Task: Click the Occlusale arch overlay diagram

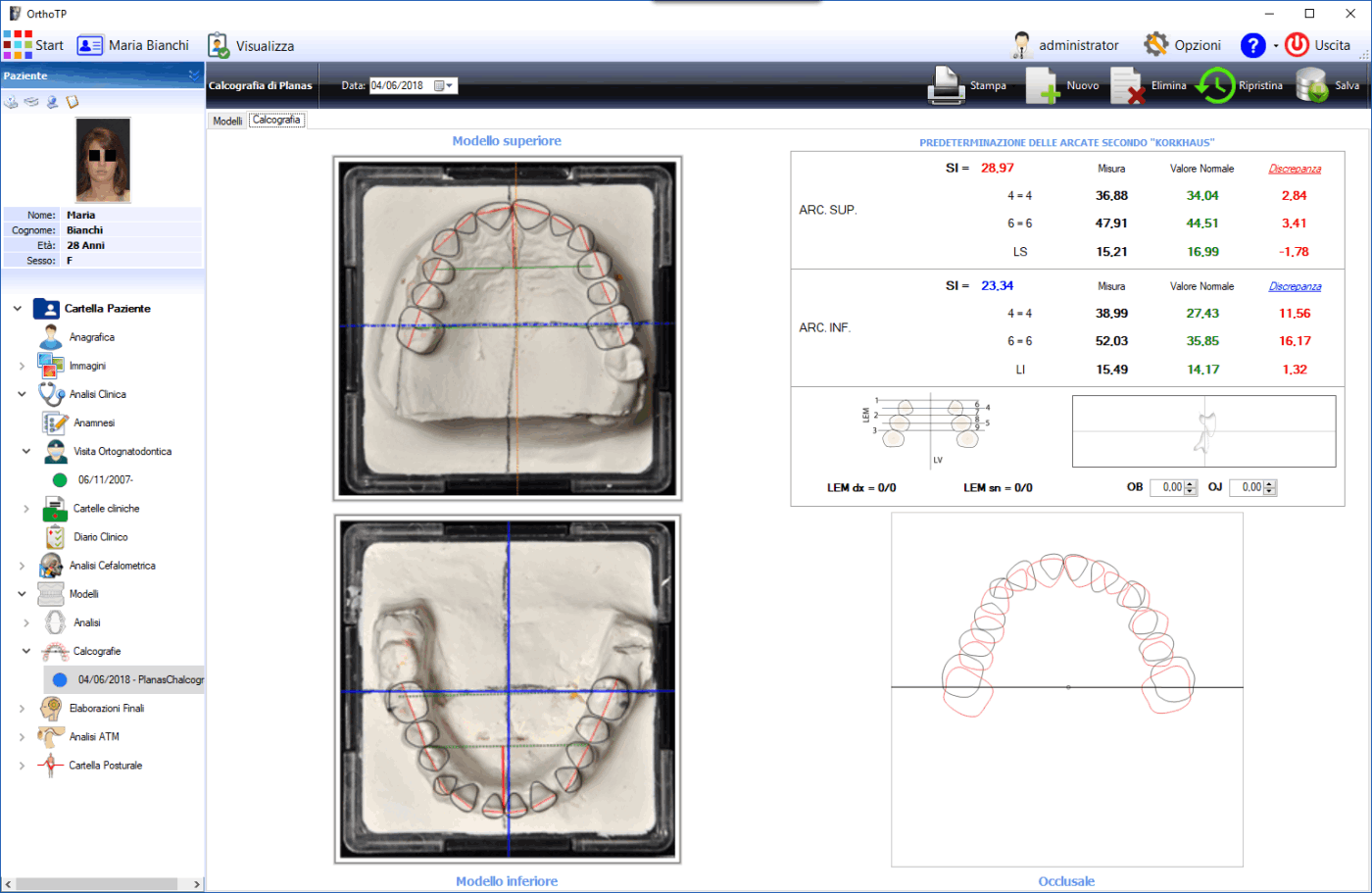Action: click(1067, 689)
